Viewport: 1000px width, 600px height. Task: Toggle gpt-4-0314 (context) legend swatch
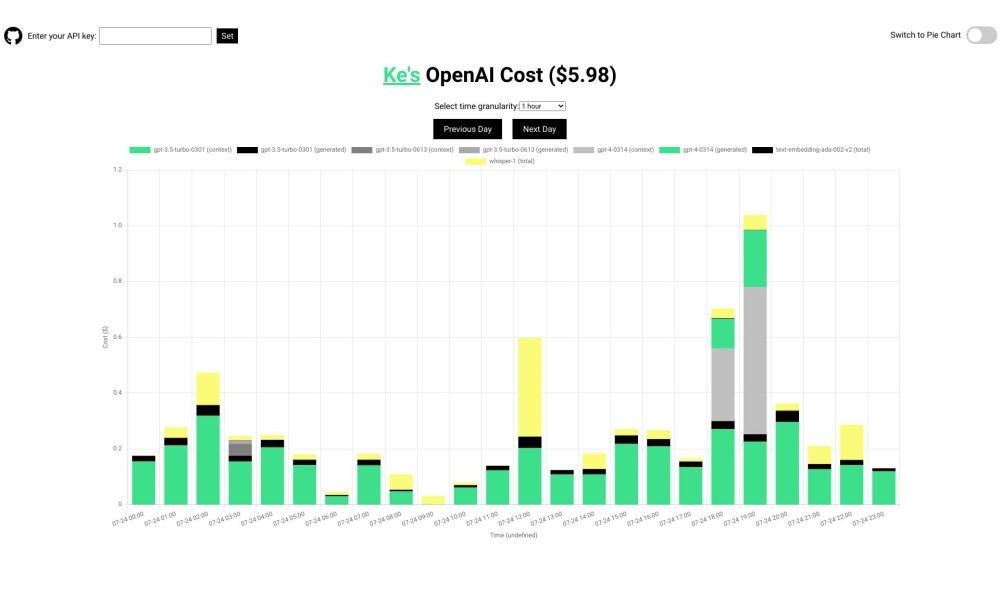tap(584, 150)
